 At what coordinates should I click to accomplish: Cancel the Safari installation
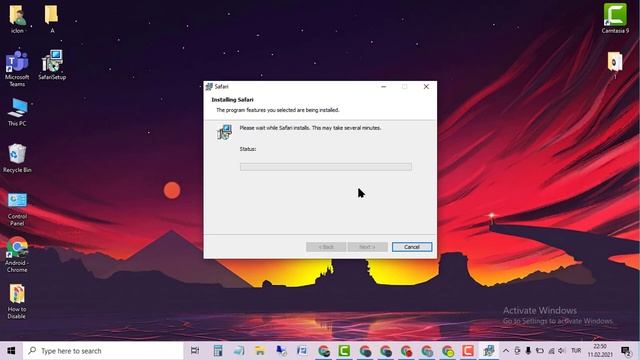[x=412, y=247]
